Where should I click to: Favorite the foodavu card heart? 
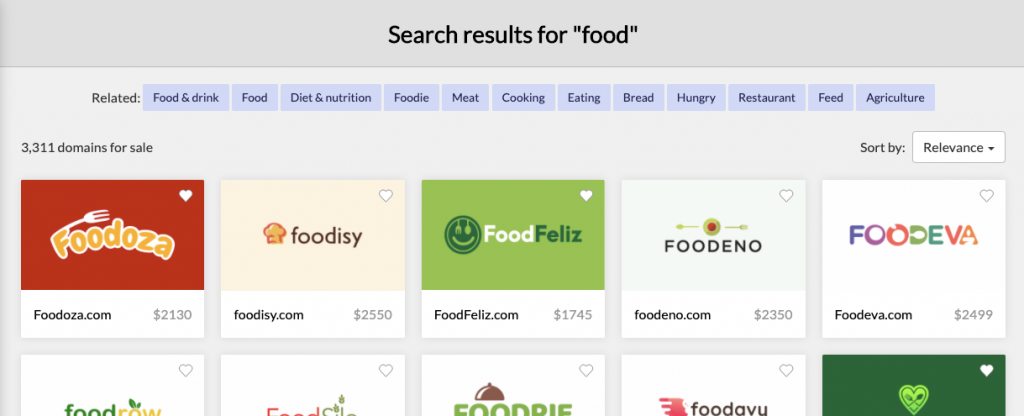point(786,370)
